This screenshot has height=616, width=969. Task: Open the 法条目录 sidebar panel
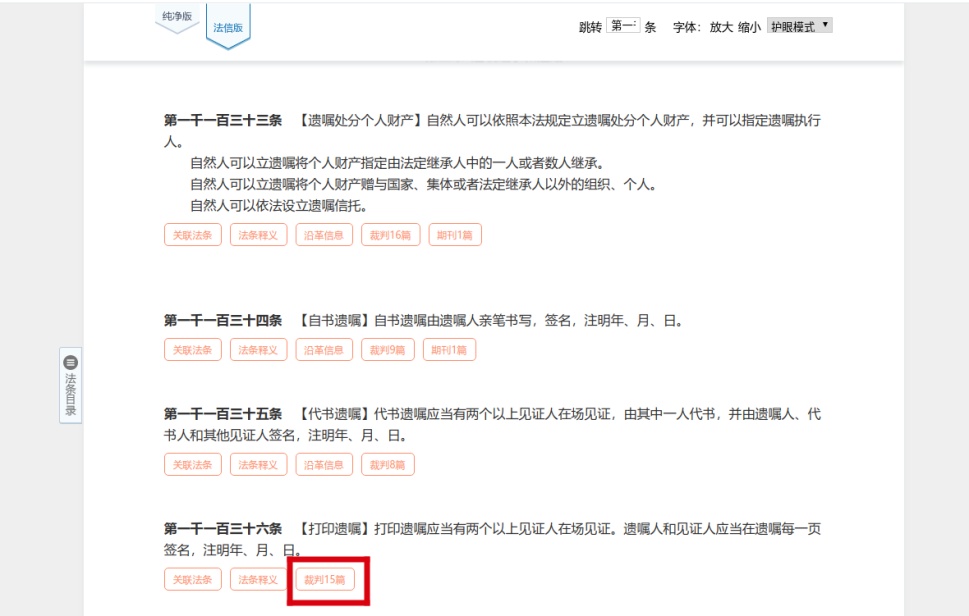(x=70, y=388)
